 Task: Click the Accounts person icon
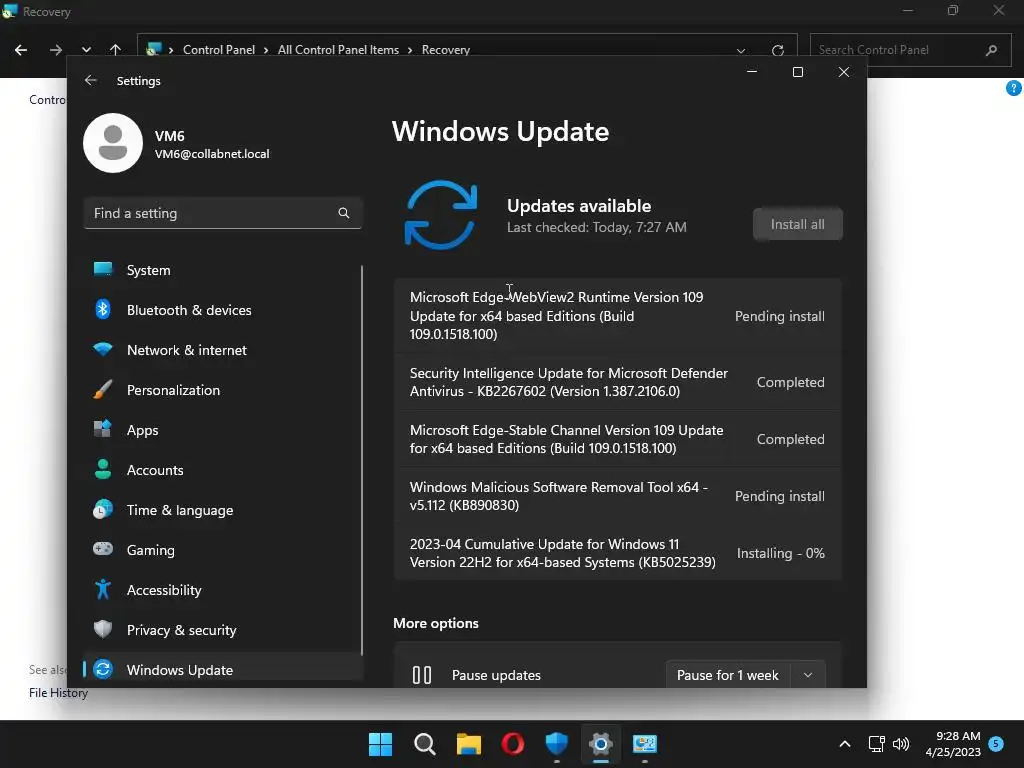click(x=103, y=469)
